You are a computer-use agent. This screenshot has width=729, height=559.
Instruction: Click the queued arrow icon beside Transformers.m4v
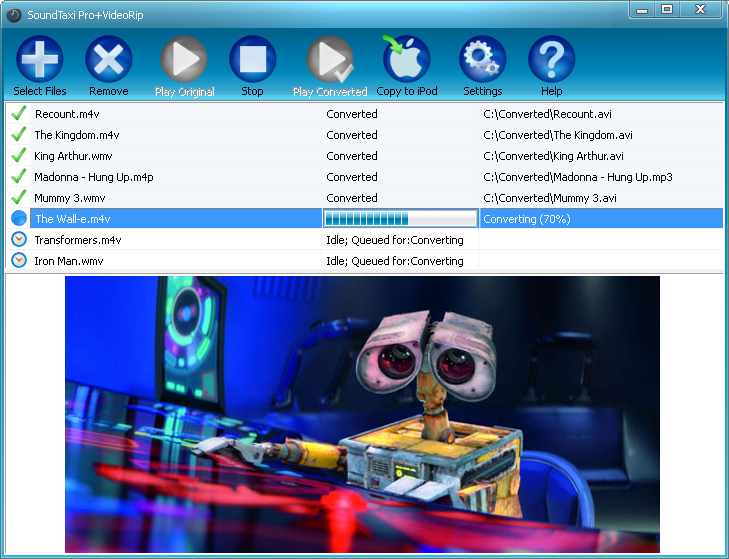tap(18, 240)
